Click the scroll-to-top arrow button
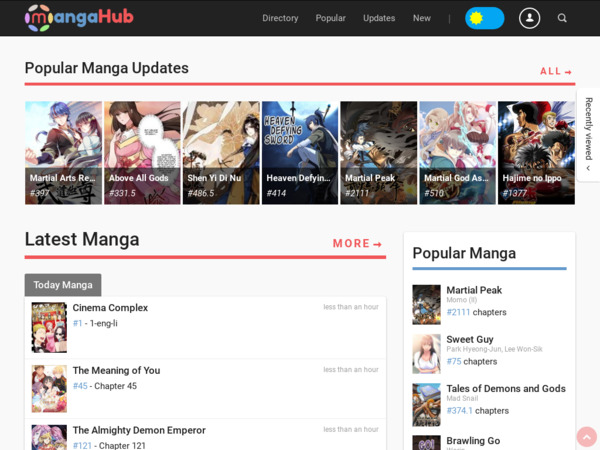Image resolution: width=600 pixels, height=450 pixels. 587,437
